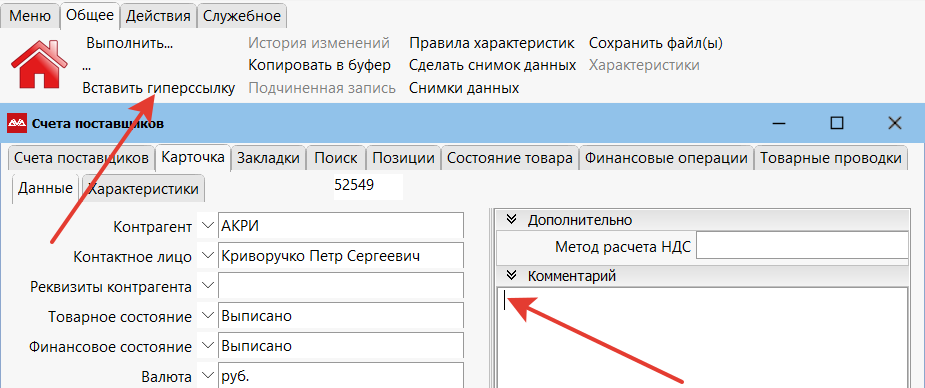The height and width of the screenshot is (388, 925).
Task: Click inside the Комментарий text area
Action: [702, 337]
